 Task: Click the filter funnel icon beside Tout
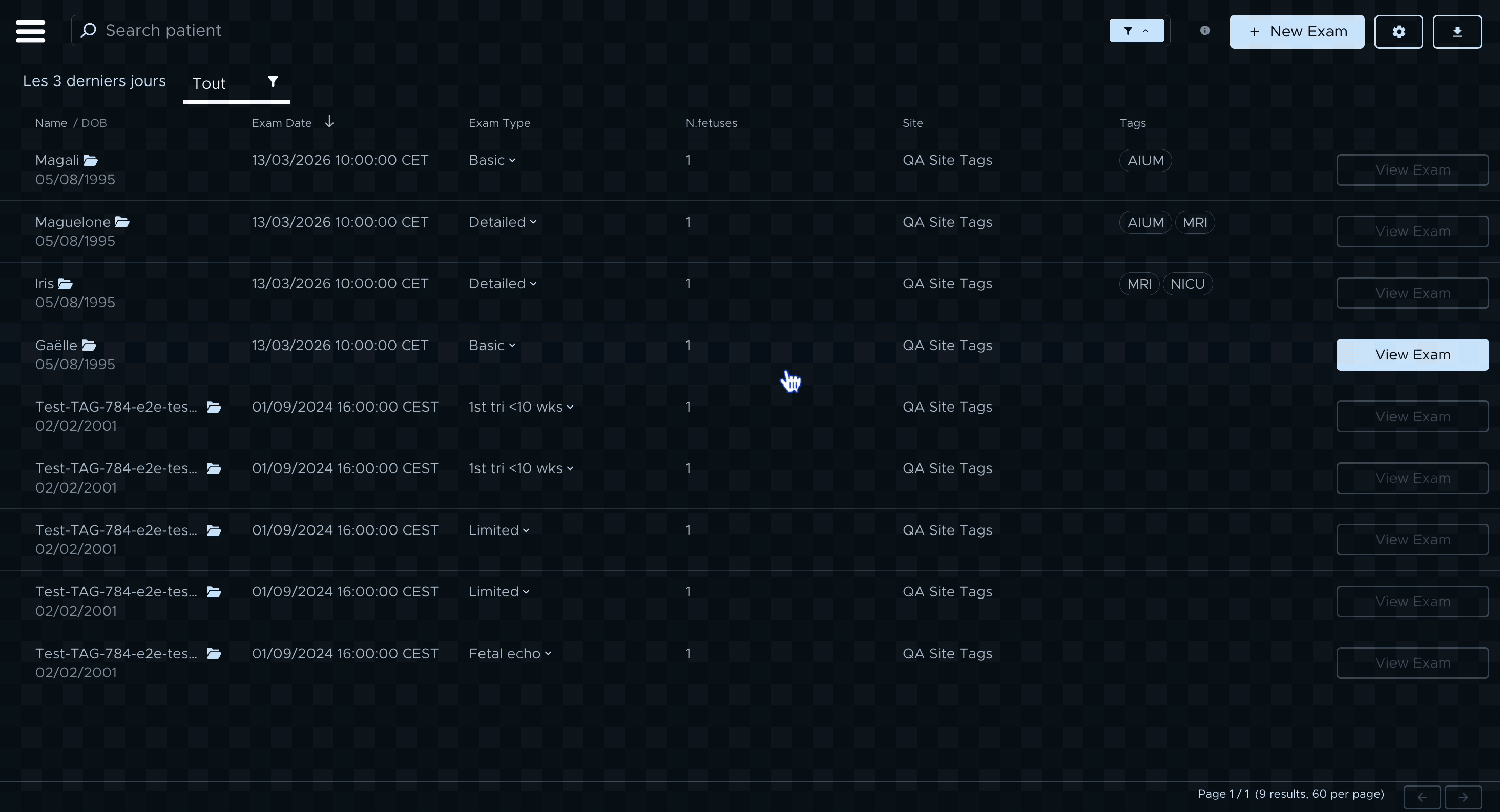pos(273,81)
